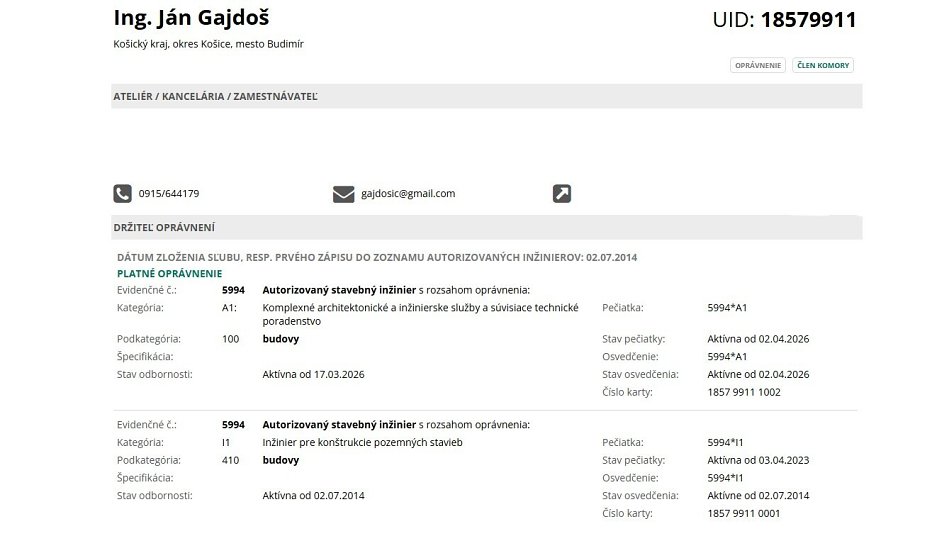The width and height of the screenshot is (932, 541).
Task: Select the Držiteľ oprávnení section header
Action: click(x=165, y=228)
